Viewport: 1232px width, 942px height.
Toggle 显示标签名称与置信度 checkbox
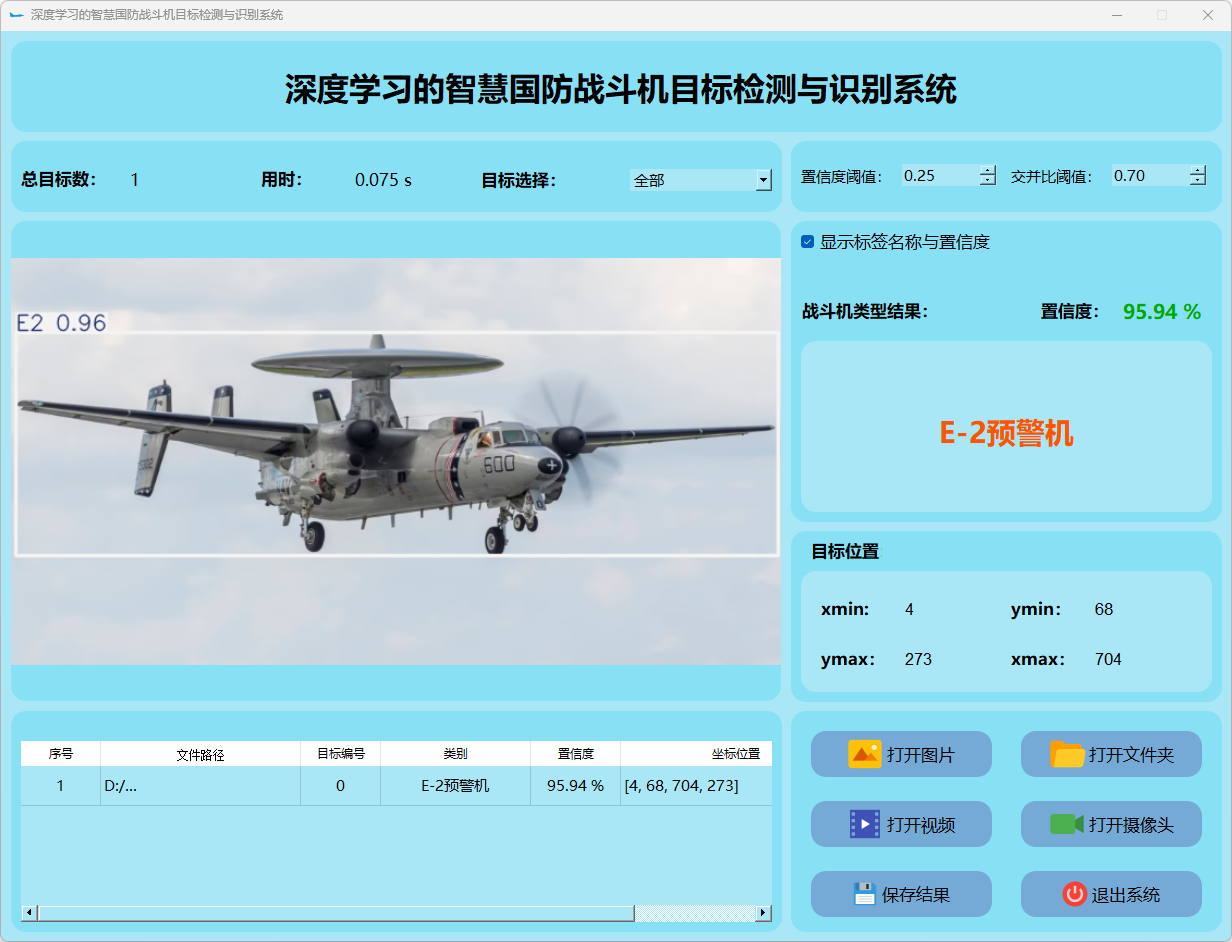pyautogui.click(x=808, y=242)
